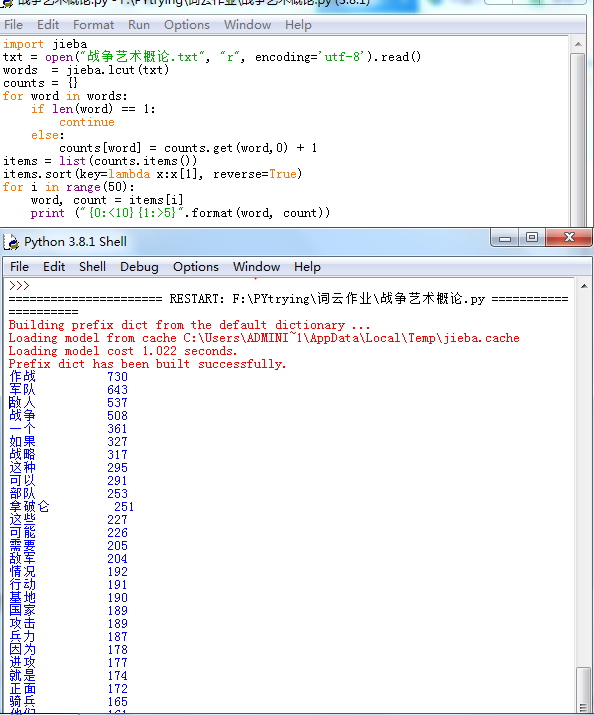
Task: Click 'Prefix dict has been built successfully.' line
Action: pyautogui.click(x=147, y=364)
